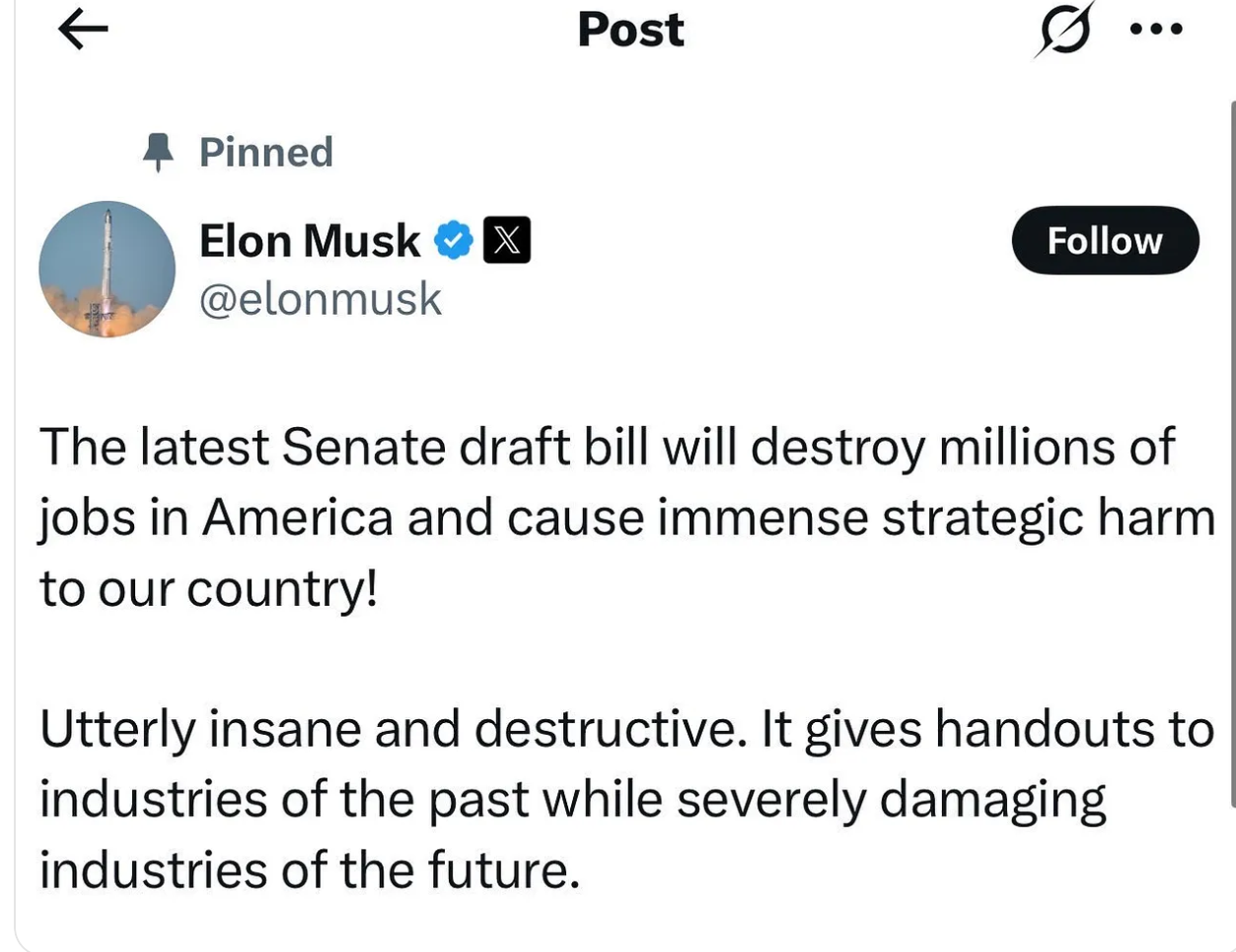This screenshot has height=952, width=1236.
Task: Click the "Utterly insane and destructive" sentence
Action: click(391, 729)
